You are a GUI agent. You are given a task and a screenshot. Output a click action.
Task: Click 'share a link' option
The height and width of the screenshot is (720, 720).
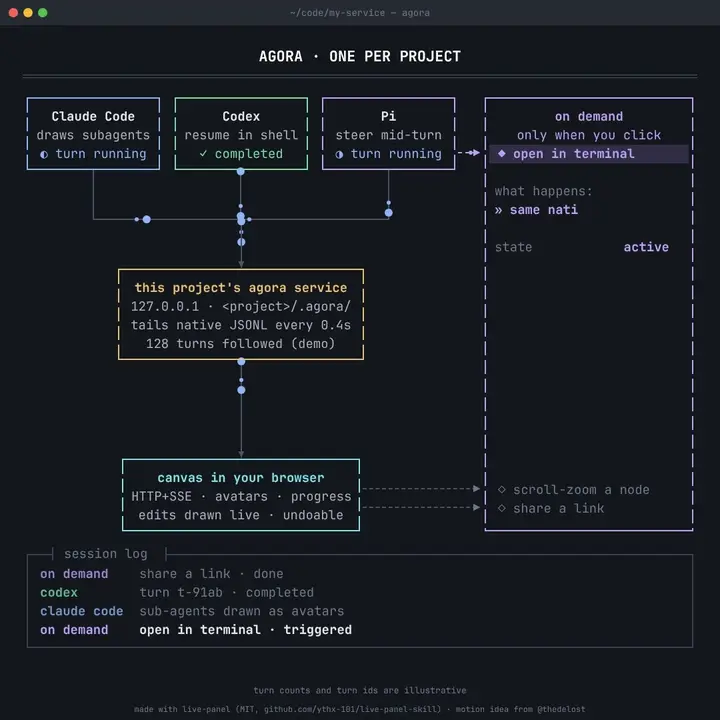pyautogui.click(x=558, y=508)
